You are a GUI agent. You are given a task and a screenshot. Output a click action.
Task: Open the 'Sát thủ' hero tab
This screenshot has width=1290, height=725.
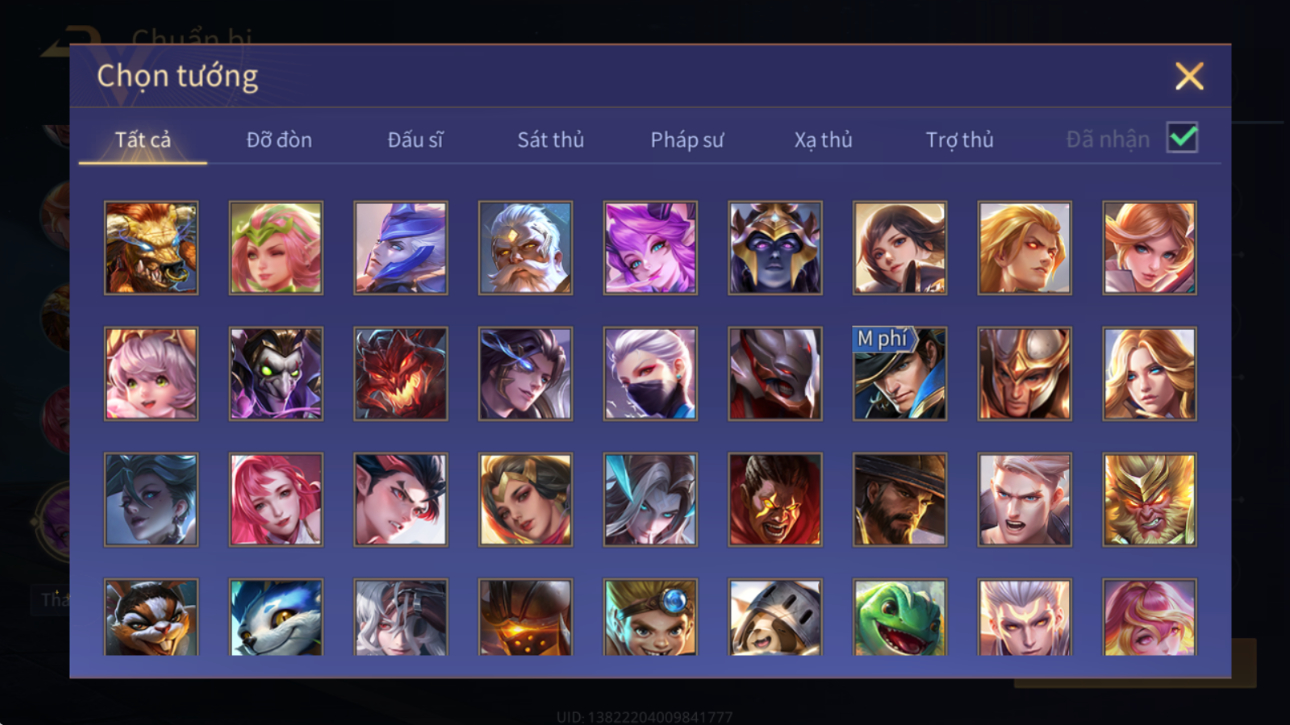coord(550,140)
